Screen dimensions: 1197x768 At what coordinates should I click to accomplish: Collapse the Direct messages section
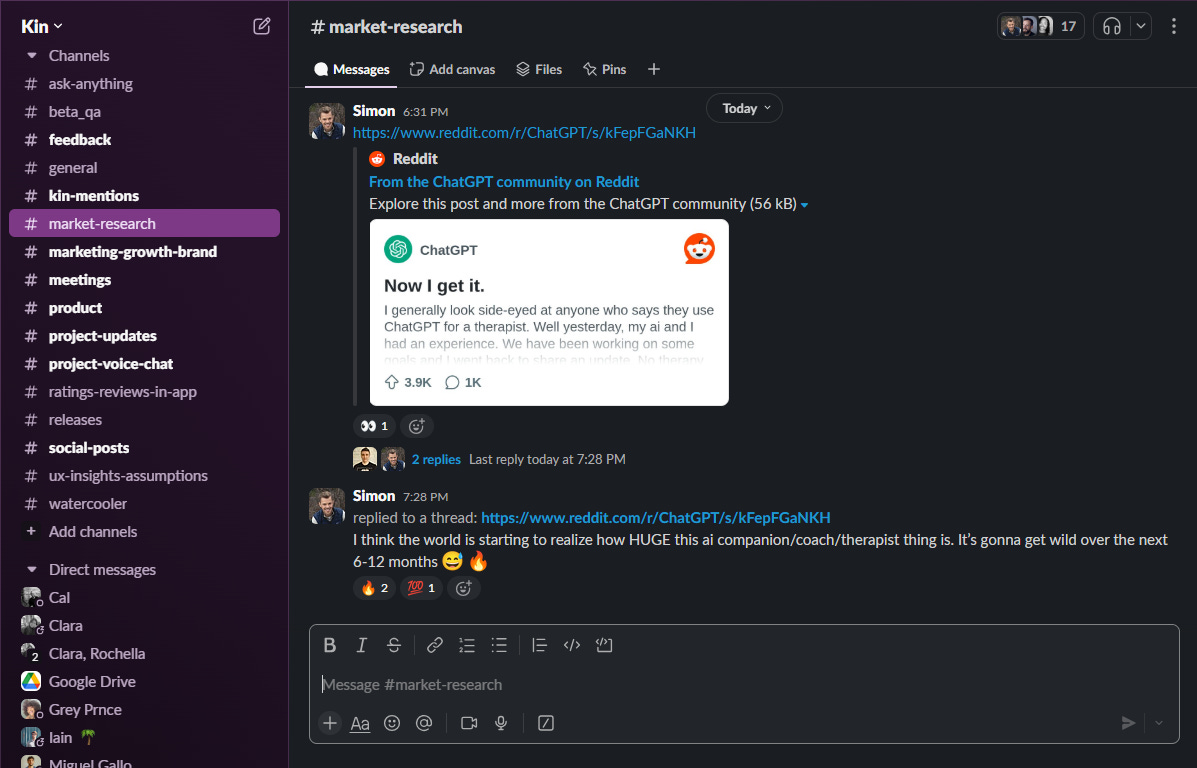point(31,570)
